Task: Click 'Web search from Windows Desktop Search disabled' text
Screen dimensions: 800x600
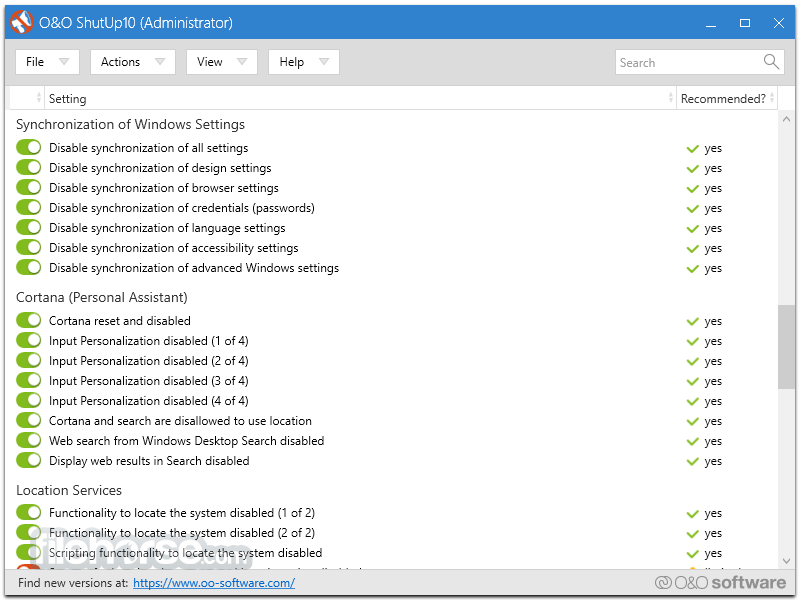Action: coord(186,441)
